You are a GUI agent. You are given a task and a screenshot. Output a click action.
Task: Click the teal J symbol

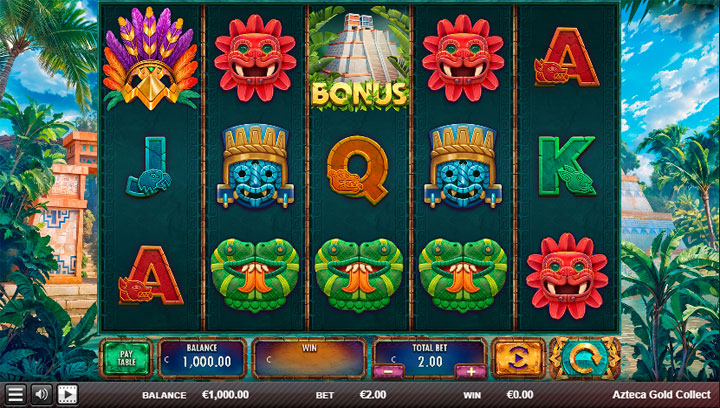point(149,167)
